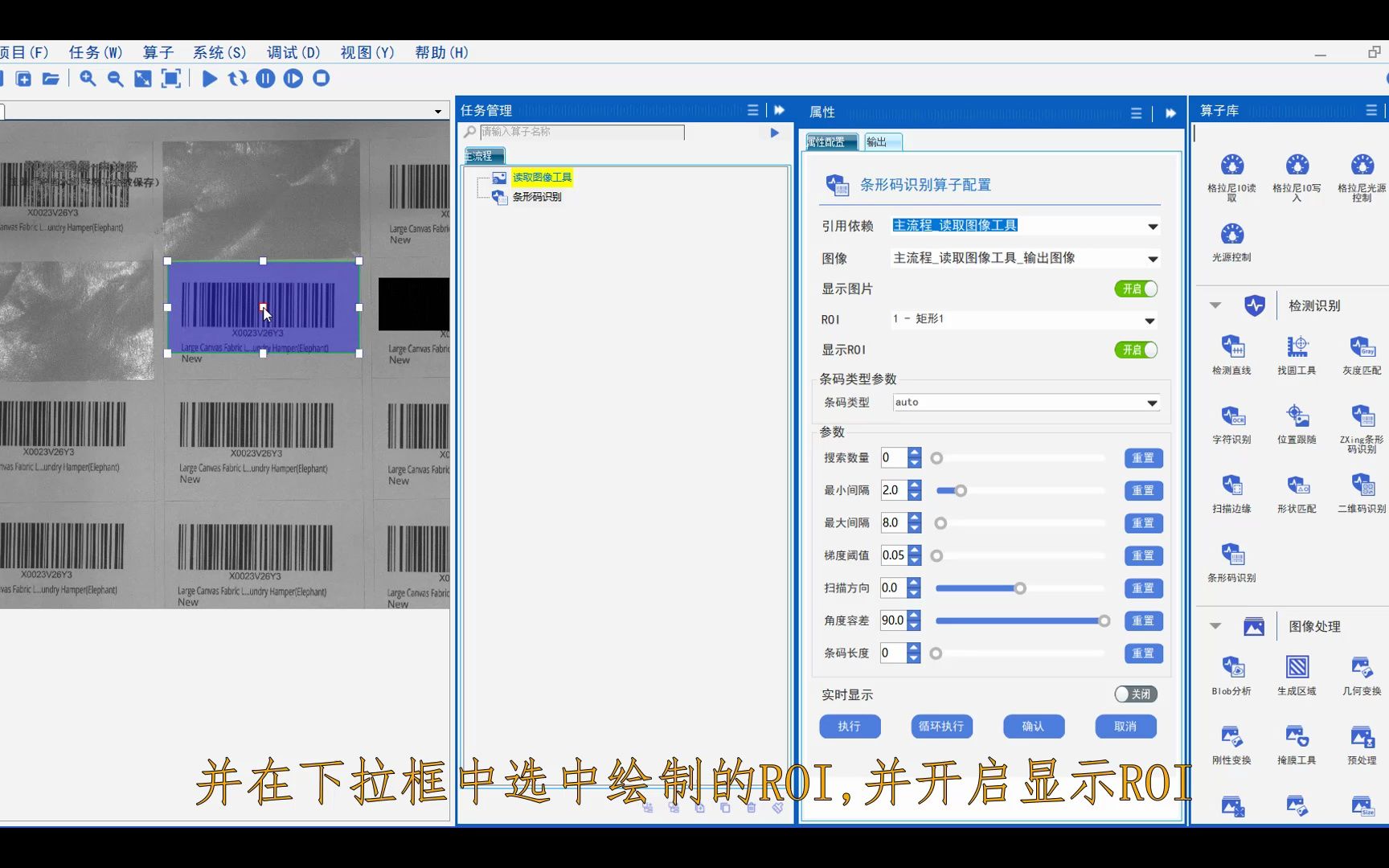The height and width of the screenshot is (868, 1389).
Task: Click the single-step toolbar icon
Action: pyautogui.click(x=293, y=79)
